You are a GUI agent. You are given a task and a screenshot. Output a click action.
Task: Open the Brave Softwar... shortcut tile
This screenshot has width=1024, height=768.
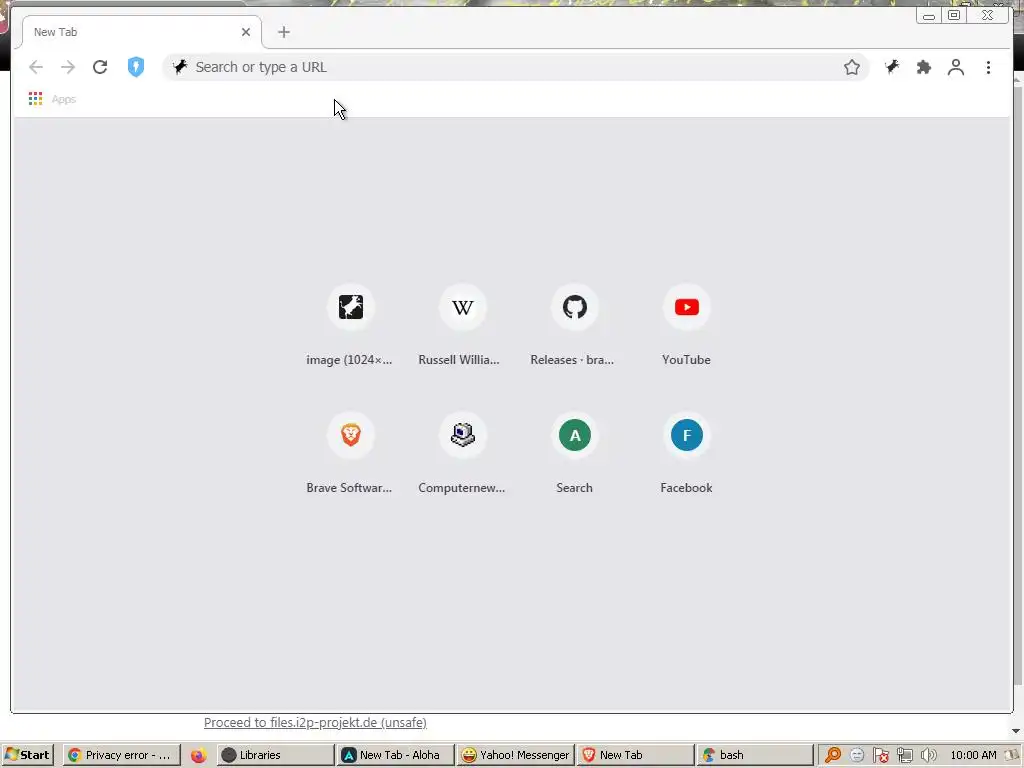(351, 453)
